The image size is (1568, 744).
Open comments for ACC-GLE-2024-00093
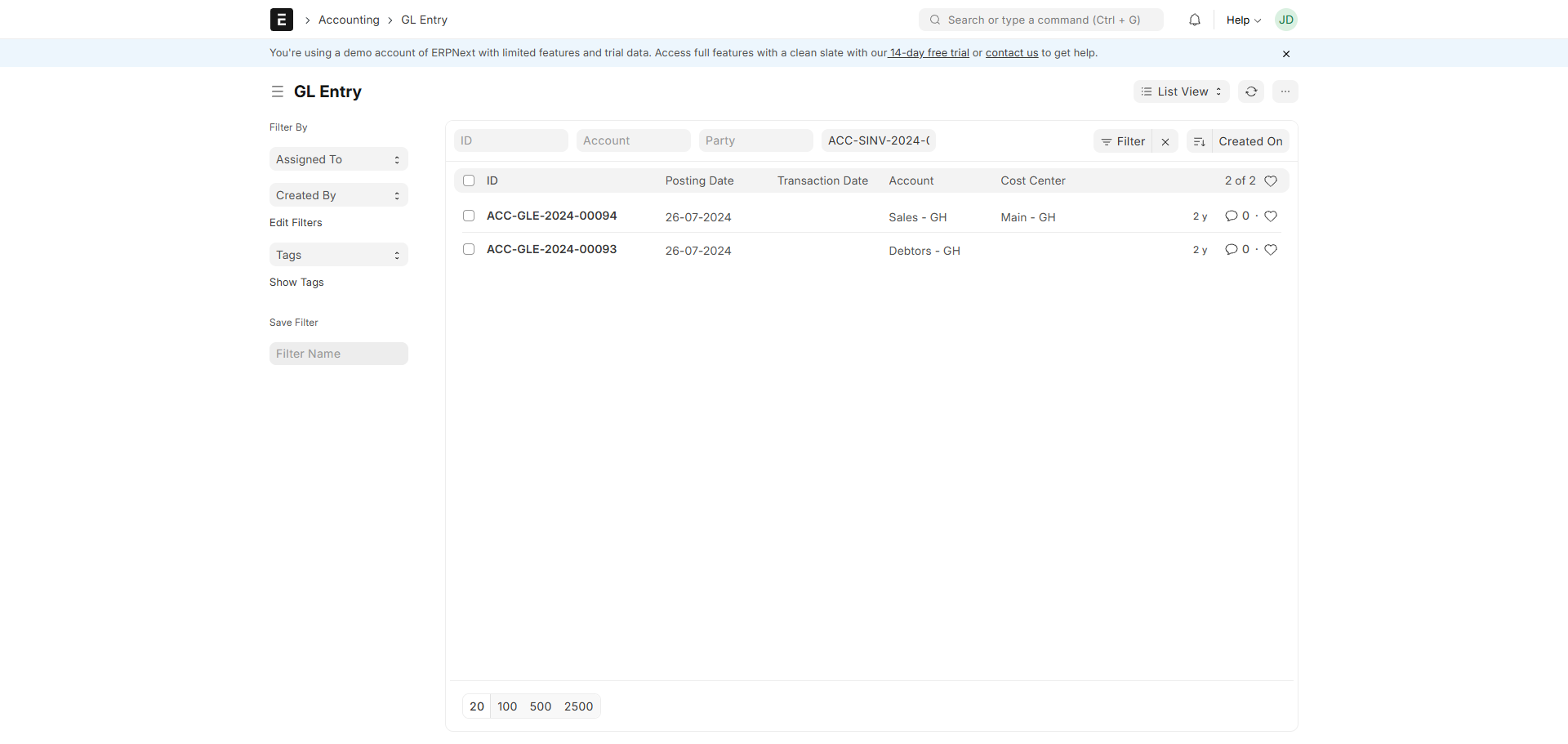point(1237,250)
